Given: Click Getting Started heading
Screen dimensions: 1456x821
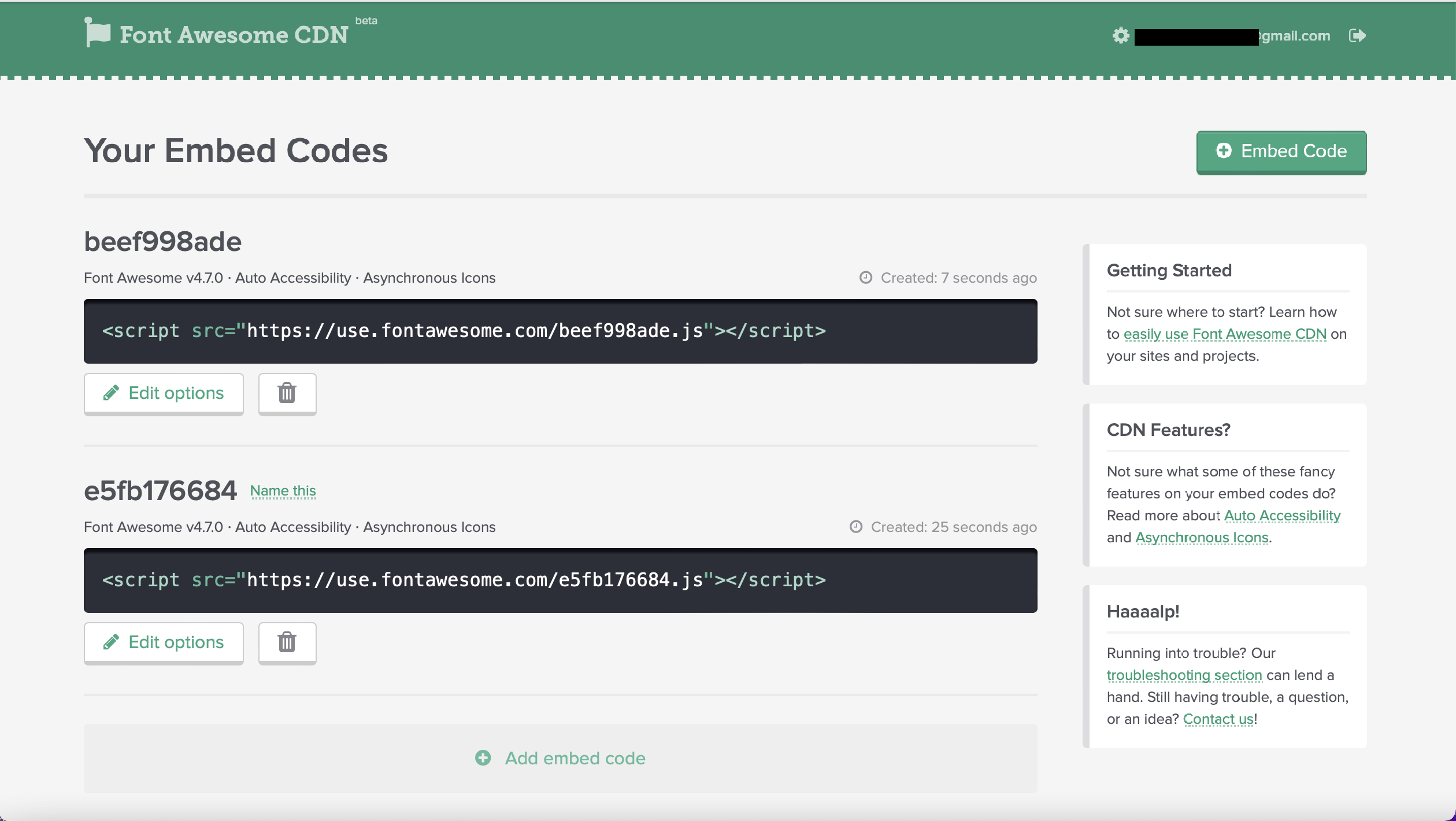Looking at the screenshot, I should click(1169, 271).
